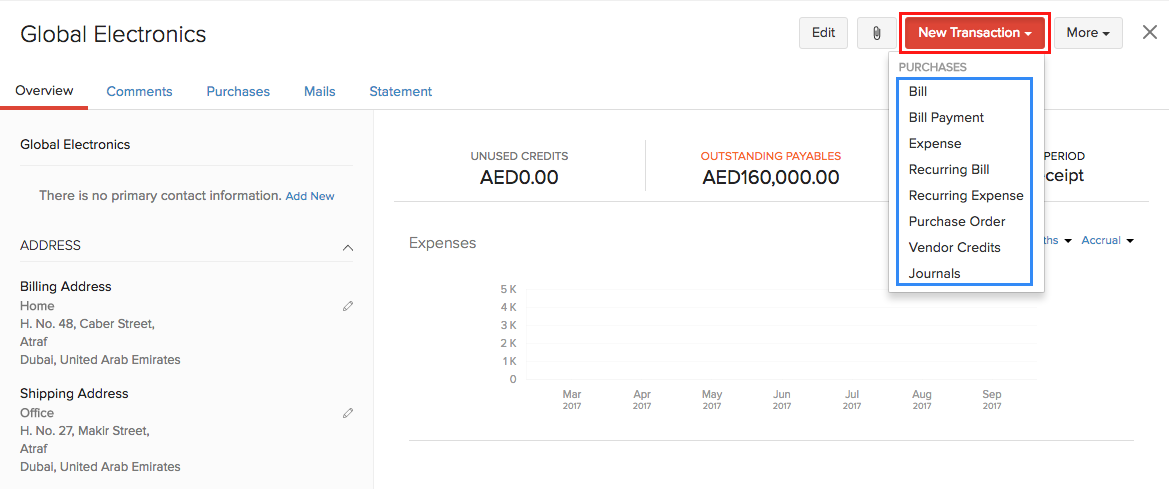Image resolution: width=1169 pixels, height=489 pixels.
Task: Click the Mar 2017 chart axis label
Action: point(572,400)
